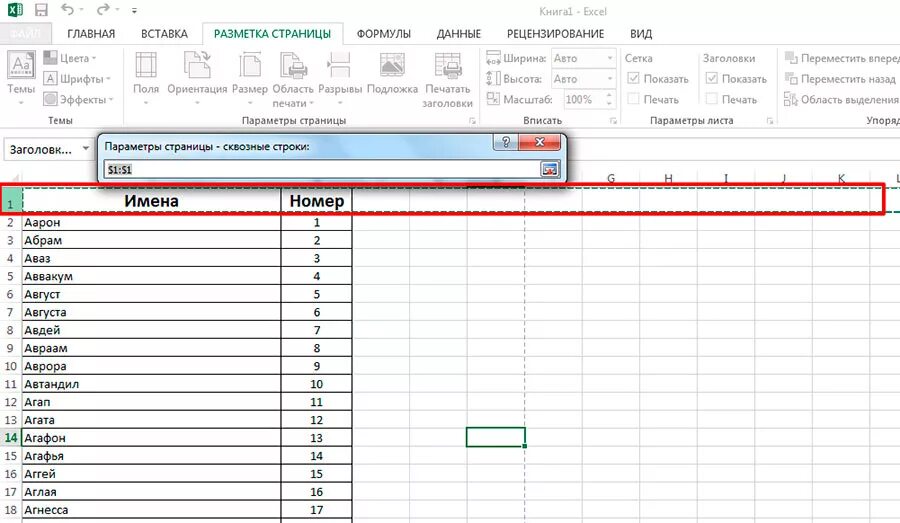Click the expand dialog icon beside range field

point(549,169)
